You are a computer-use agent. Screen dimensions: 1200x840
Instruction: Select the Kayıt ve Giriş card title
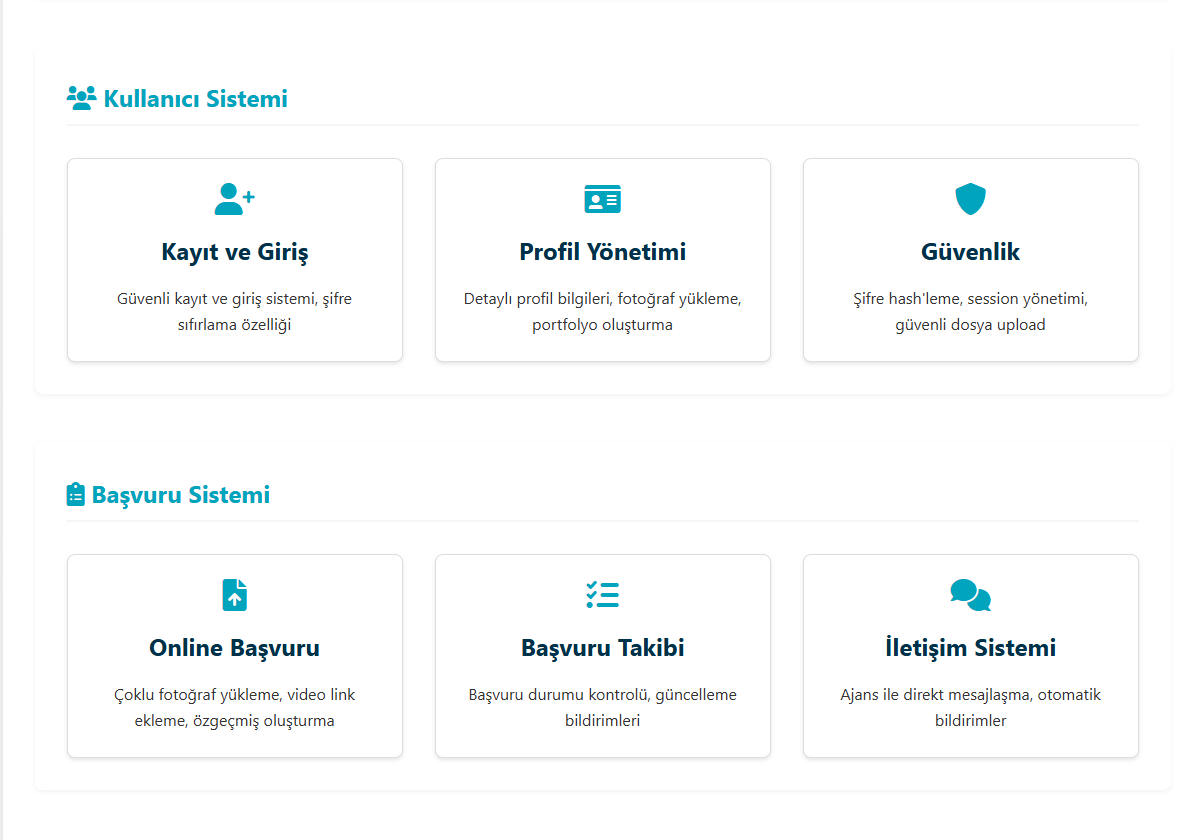tap(234, 252)
